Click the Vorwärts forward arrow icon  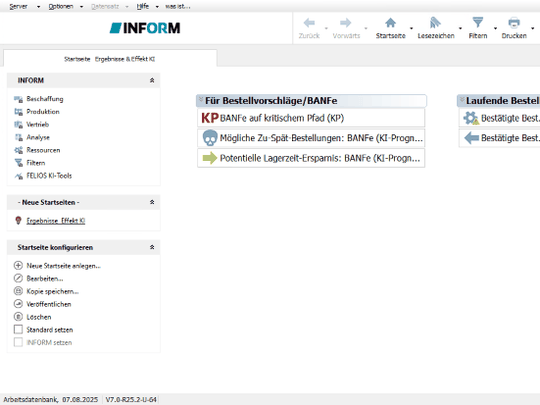coord(345,23)
